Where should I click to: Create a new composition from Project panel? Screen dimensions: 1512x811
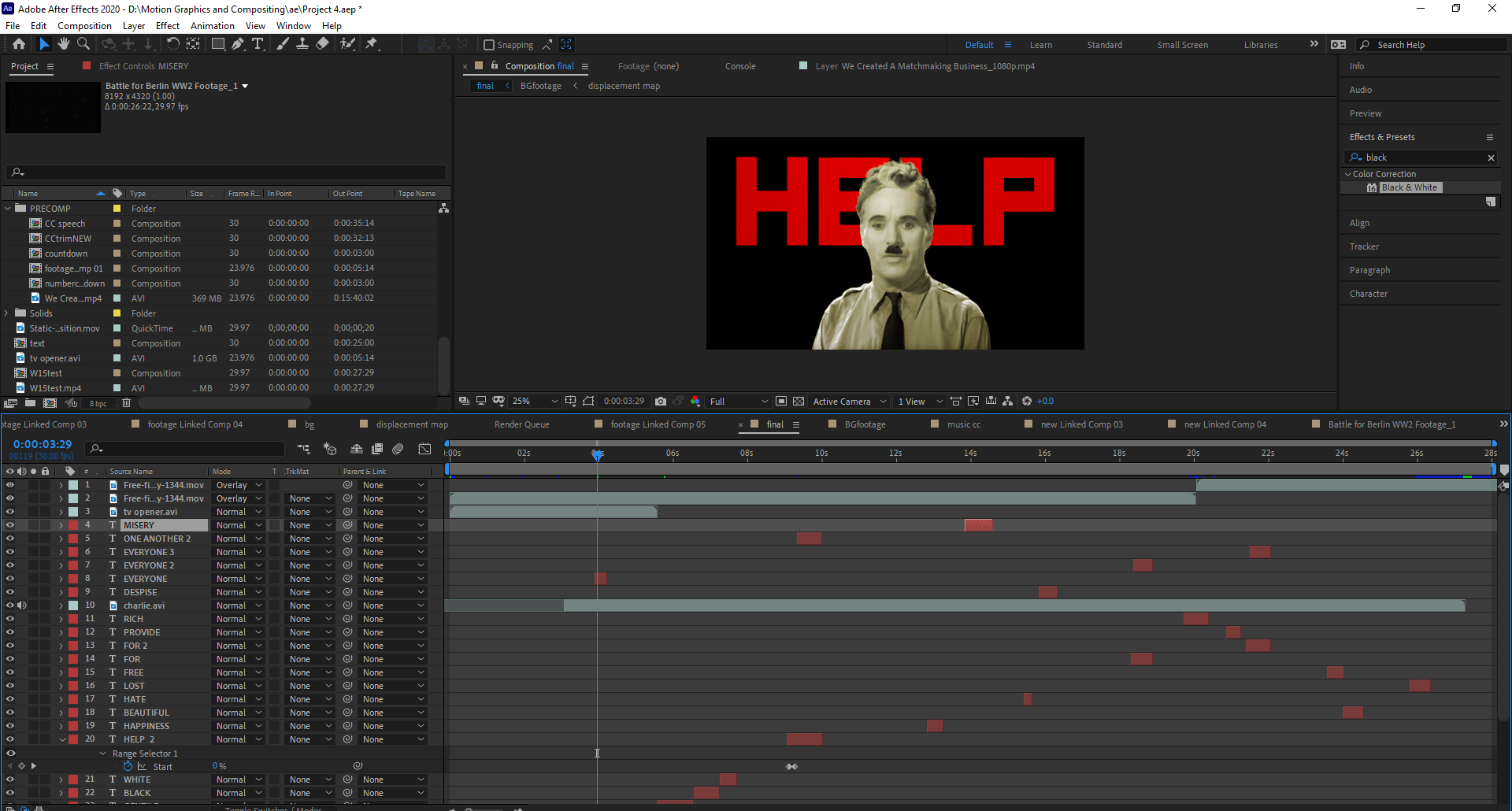[x=50, y=403]
